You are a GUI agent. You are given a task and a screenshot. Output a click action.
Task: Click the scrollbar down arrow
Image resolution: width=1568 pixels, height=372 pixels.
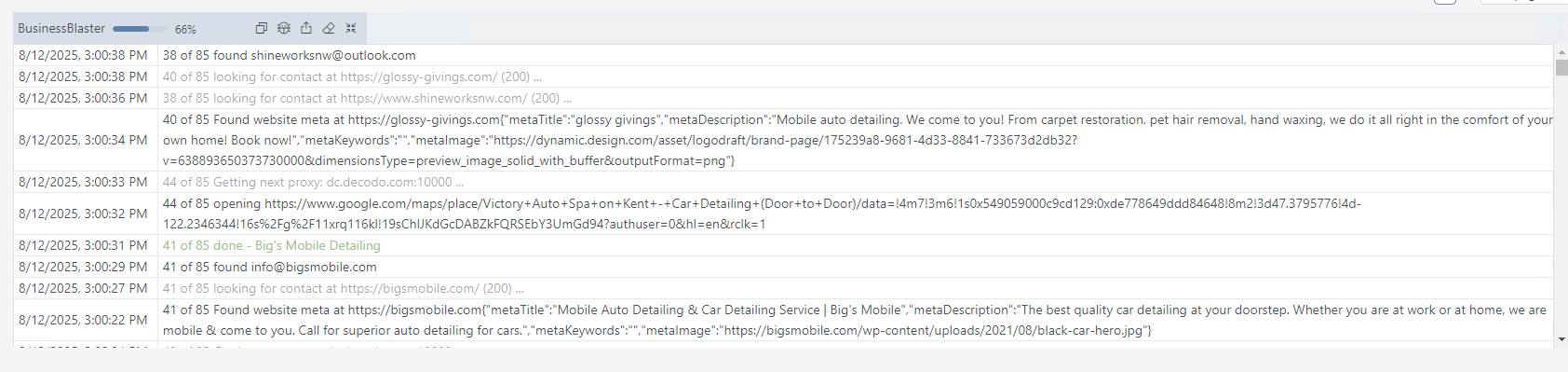pos(1561,339)
